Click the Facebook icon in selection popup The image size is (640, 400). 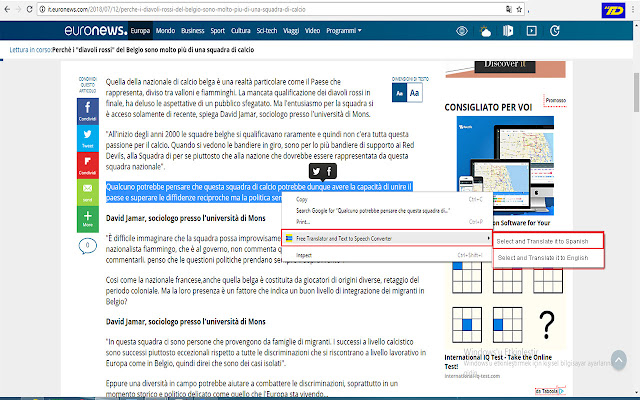point(329,171)
